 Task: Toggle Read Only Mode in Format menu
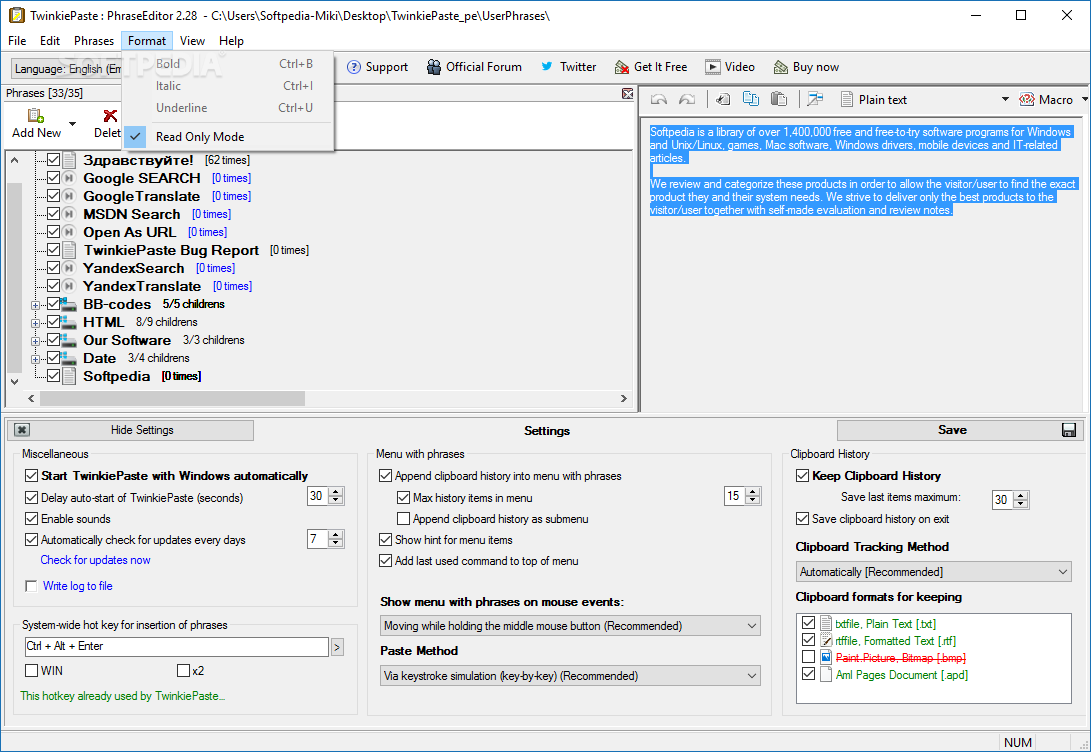tap(229, 137)
